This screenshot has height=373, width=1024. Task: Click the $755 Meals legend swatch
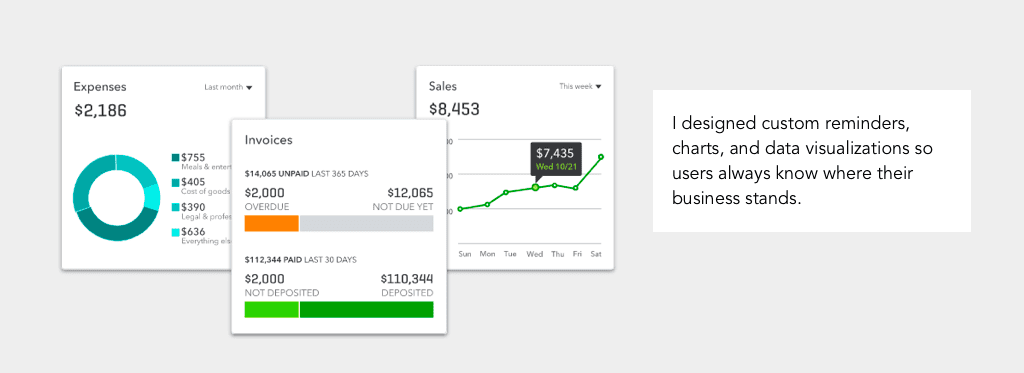(x=175, y=157)
